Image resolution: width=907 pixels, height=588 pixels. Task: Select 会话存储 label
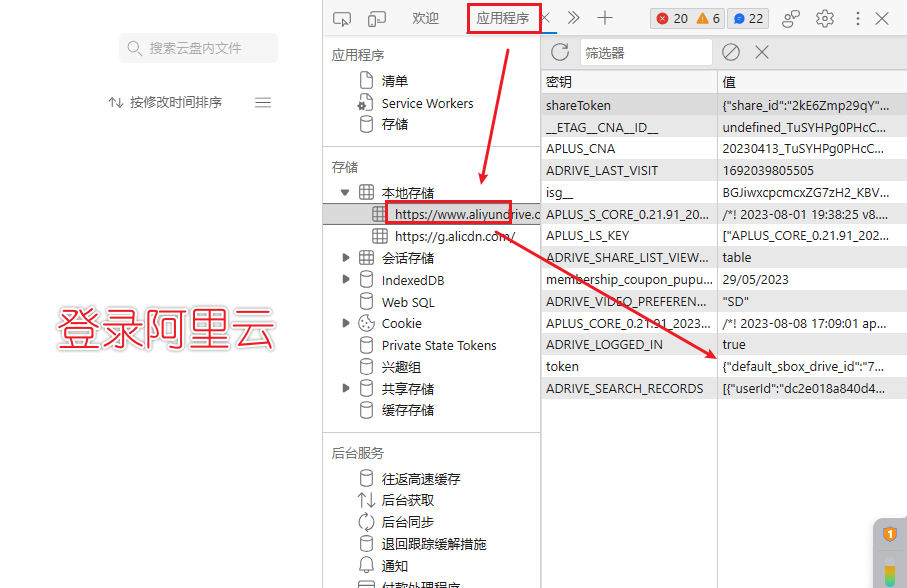pyautogui.click(x=407, y=258)
